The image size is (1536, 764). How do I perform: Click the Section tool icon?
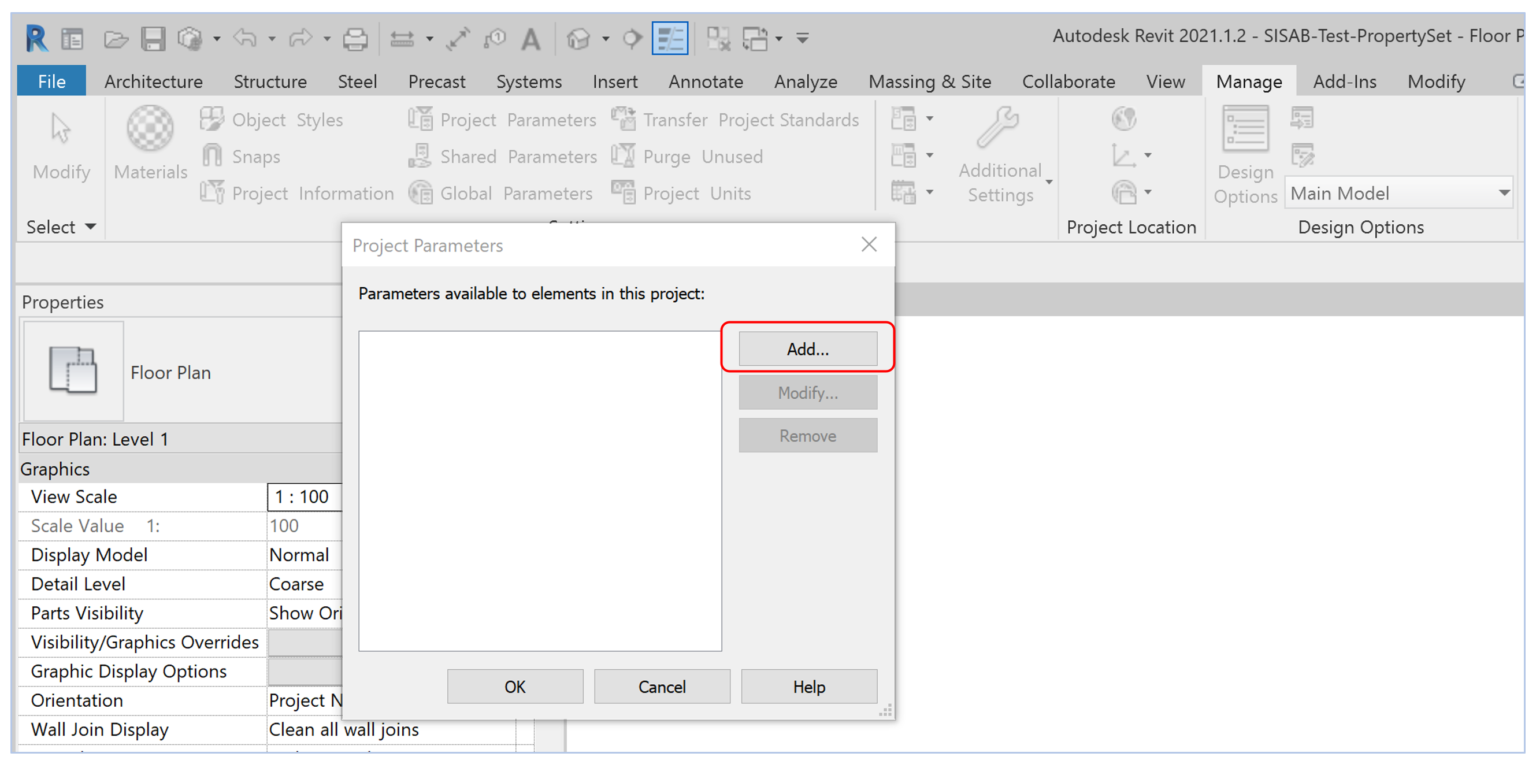[632, 39]
